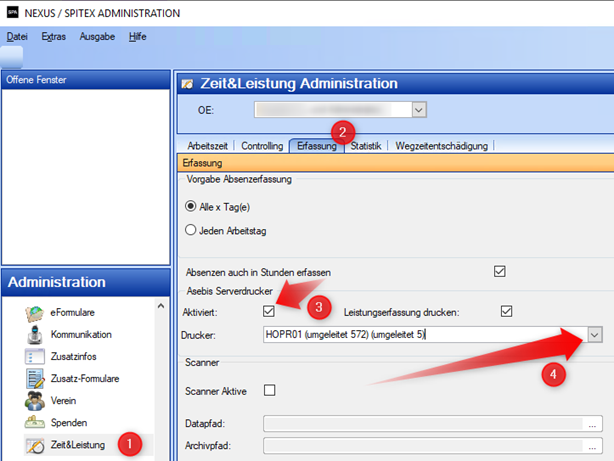Click the orange 'Erfassung' section header
The height and width of the screenshot is (461, 614).
point(395,163)
